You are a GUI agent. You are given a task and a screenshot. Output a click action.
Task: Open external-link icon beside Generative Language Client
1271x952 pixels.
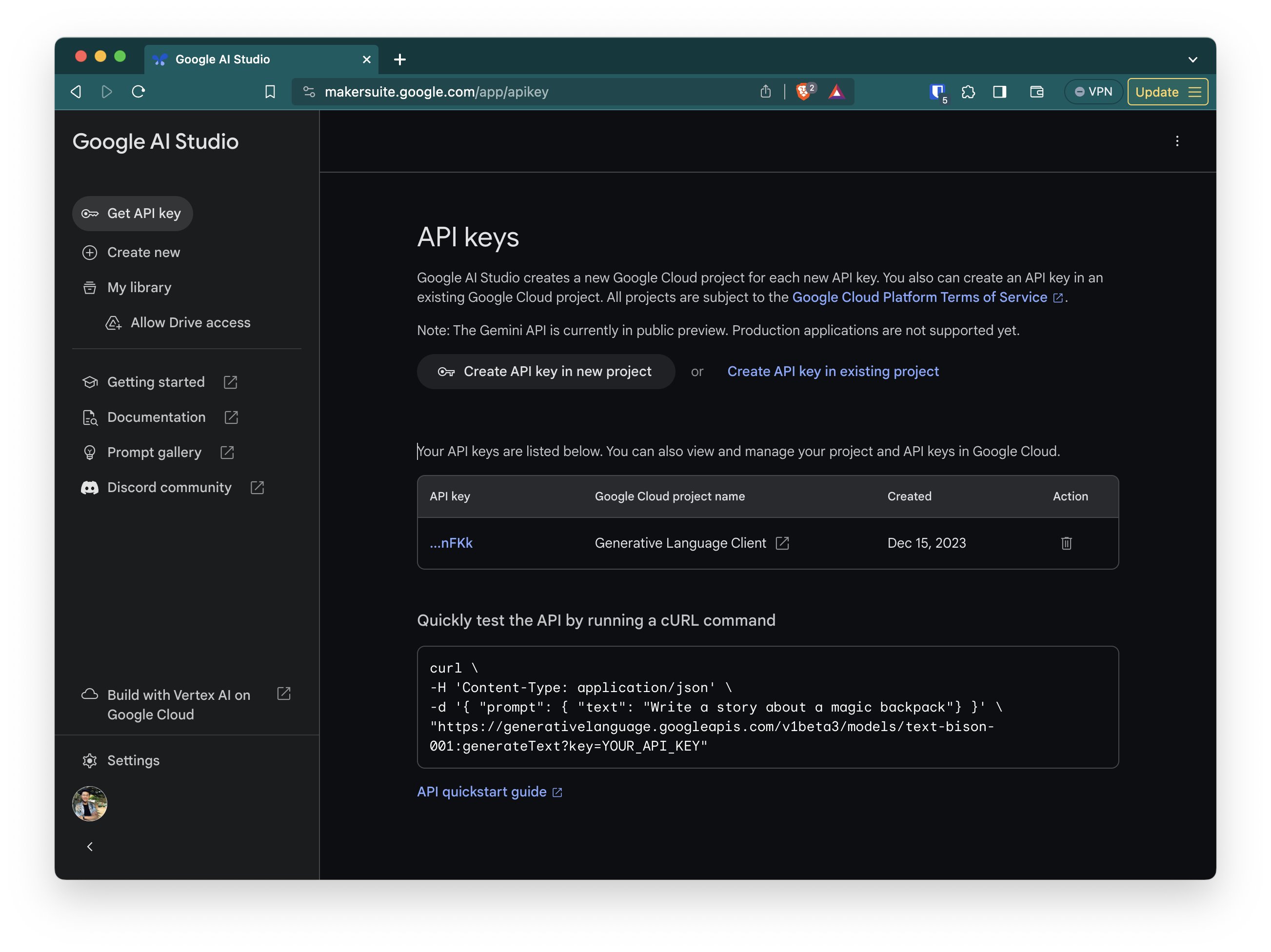782,543
